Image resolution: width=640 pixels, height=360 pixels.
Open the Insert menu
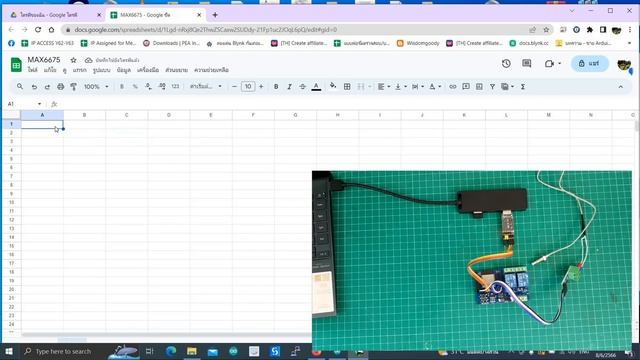tap(80, 70)
